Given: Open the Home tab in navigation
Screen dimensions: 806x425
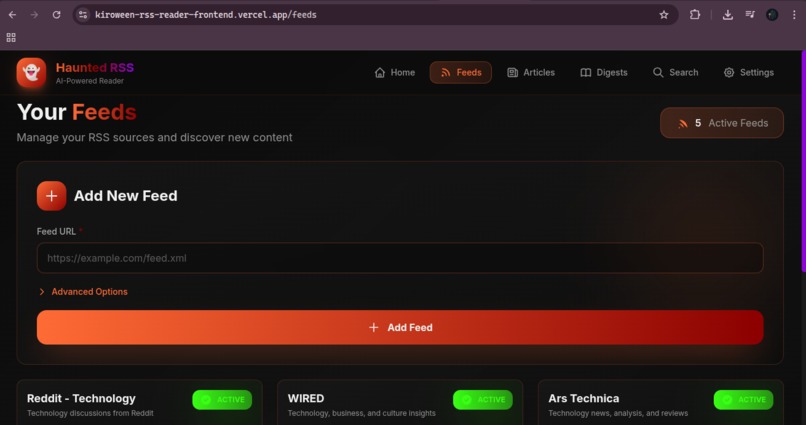Looking at the screenshot, I should pyautogui.click(x=395, y=72).
